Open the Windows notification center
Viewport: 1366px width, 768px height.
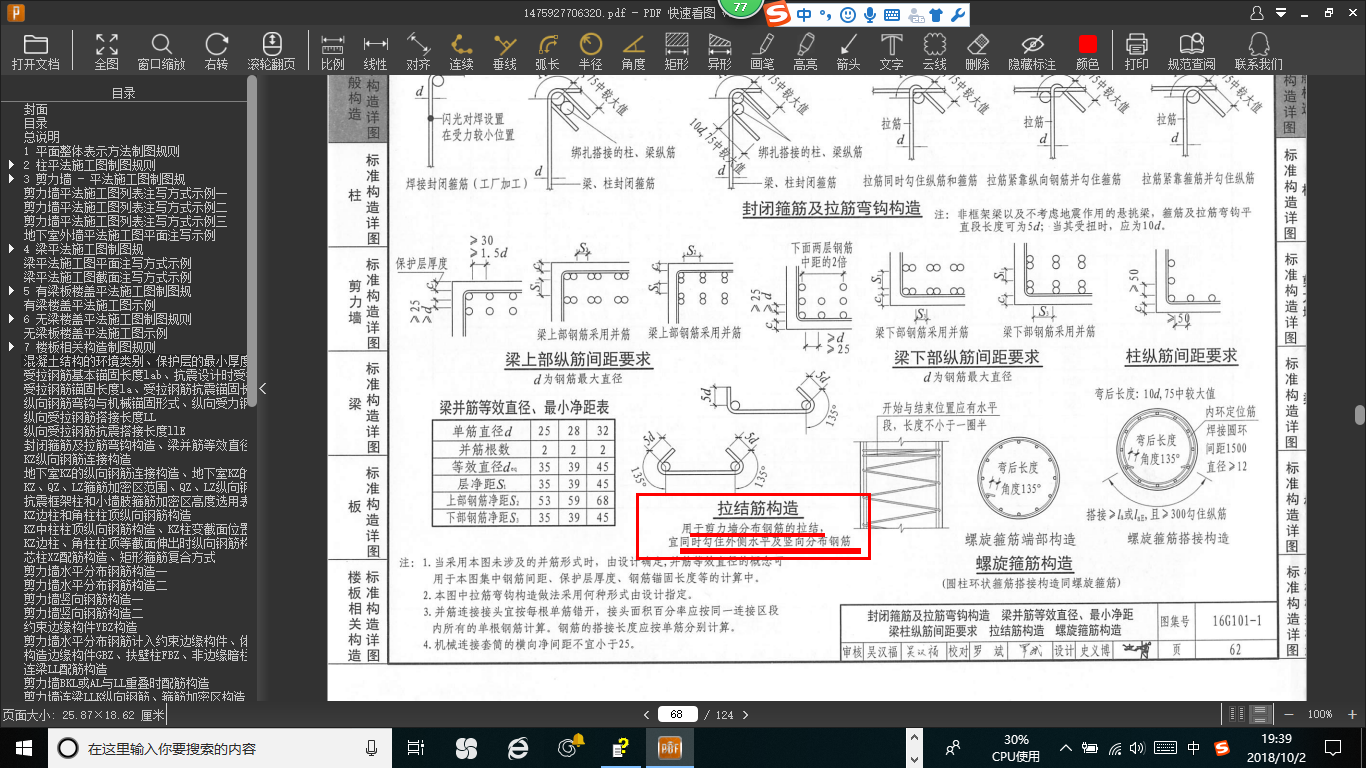click(1333, 748)
